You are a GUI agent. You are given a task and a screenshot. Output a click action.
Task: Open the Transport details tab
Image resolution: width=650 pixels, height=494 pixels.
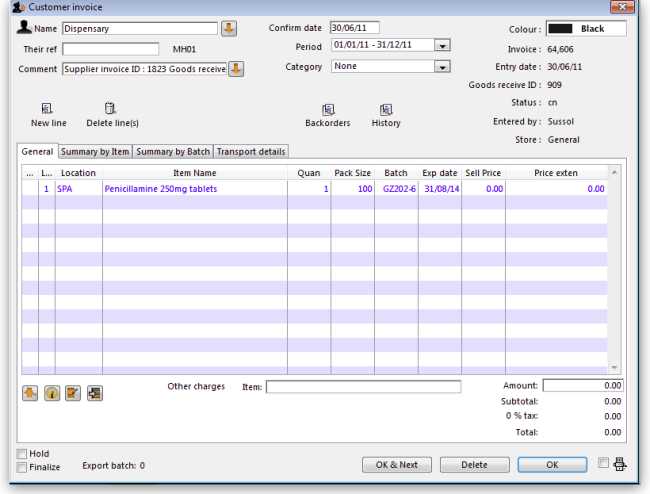point(251,152)
